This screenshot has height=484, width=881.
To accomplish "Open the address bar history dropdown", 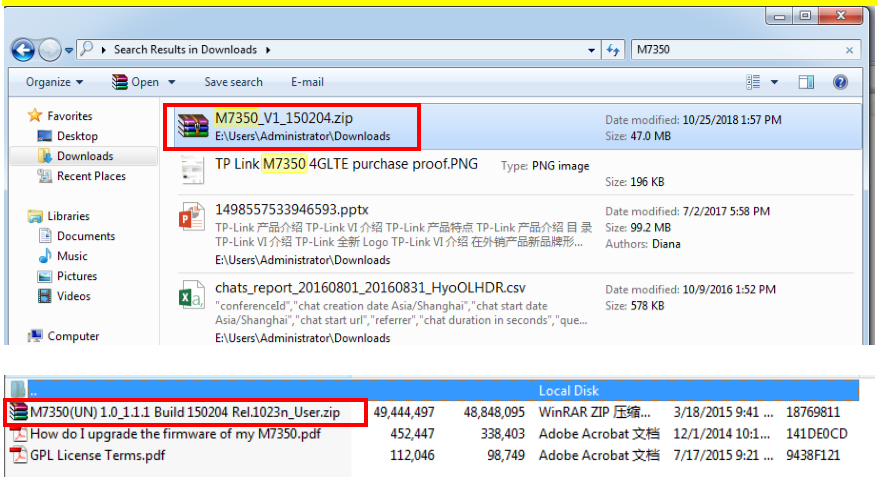I will click(x=591, y=50).
